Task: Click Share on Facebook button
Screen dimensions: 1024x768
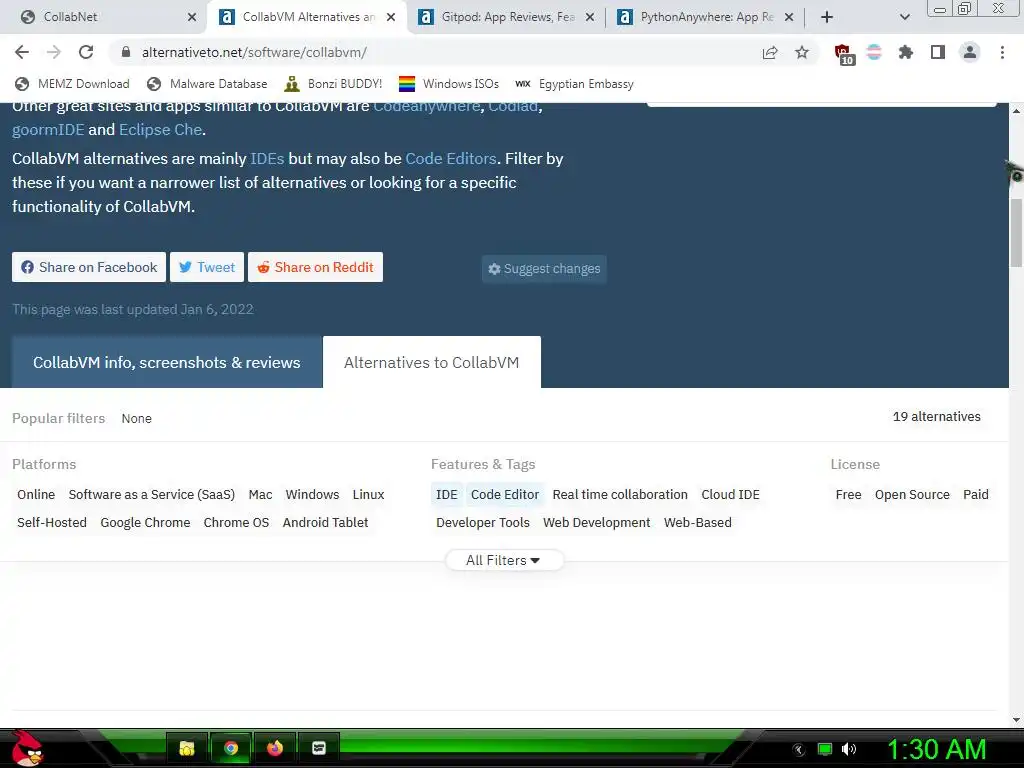Action: coord(89,267)
